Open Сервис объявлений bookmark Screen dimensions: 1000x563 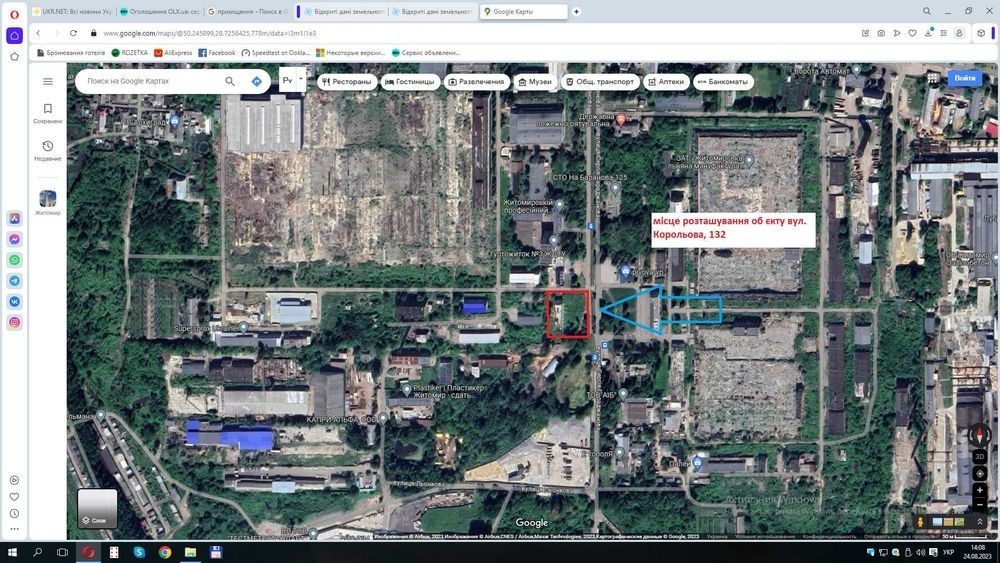coord(426,53)
